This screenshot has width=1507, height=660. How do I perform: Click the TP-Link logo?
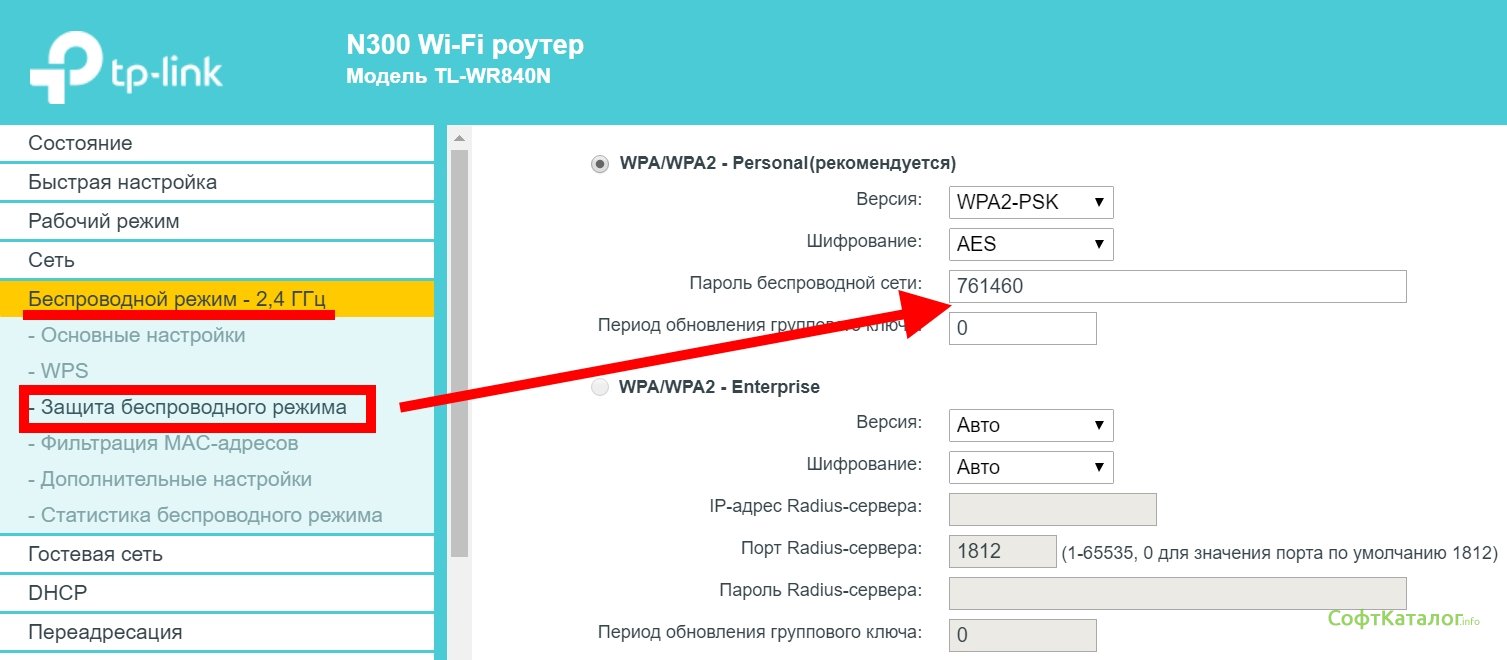pyautogui.click(x=127, y=68)
